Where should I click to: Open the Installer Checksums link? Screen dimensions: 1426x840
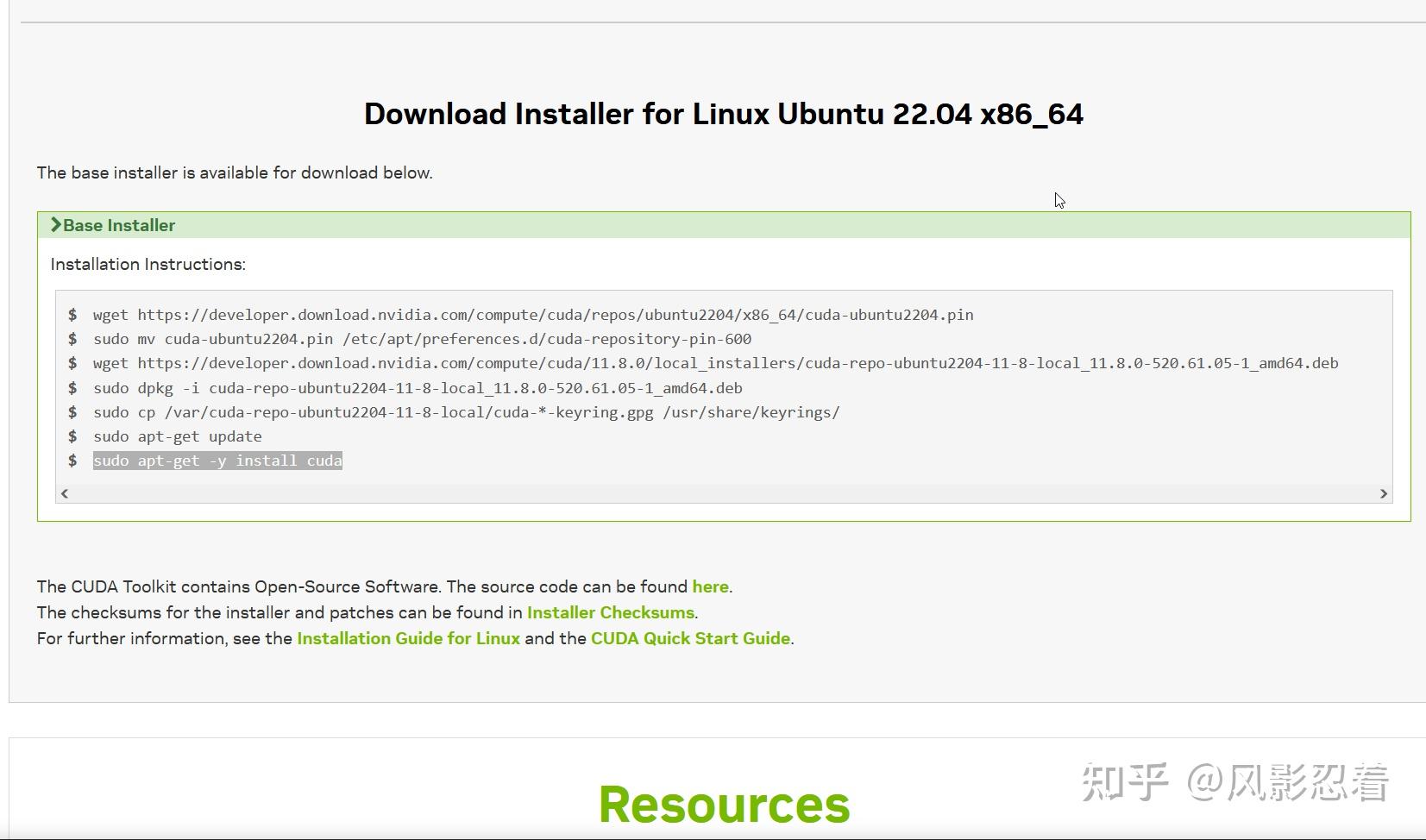pos(611,612)
